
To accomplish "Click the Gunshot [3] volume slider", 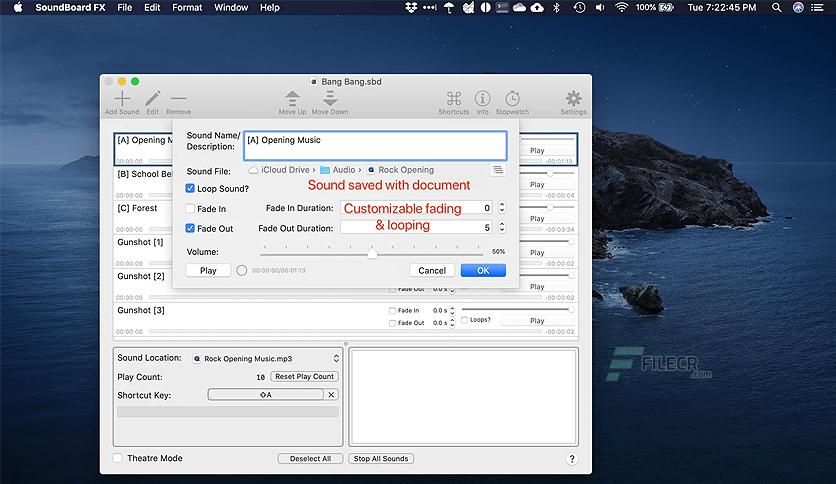I will click(517, 309).
